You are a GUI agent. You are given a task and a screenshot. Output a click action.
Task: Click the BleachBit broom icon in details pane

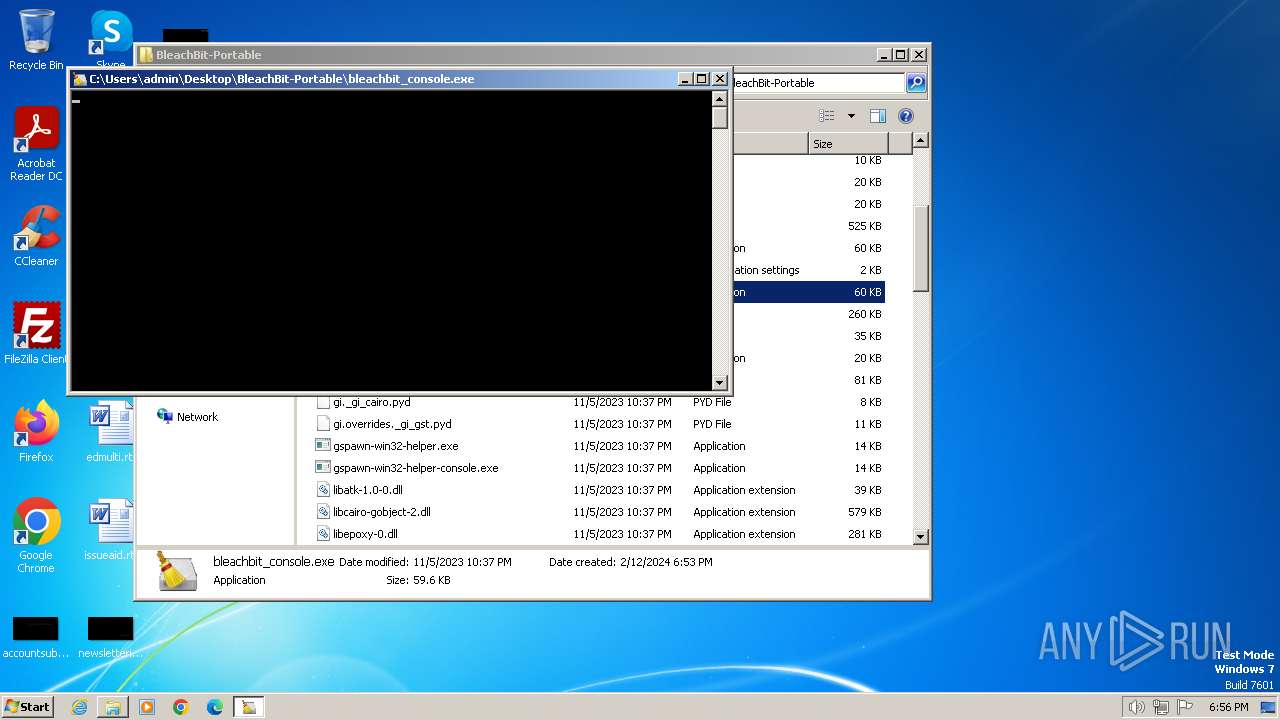[177, 571]
